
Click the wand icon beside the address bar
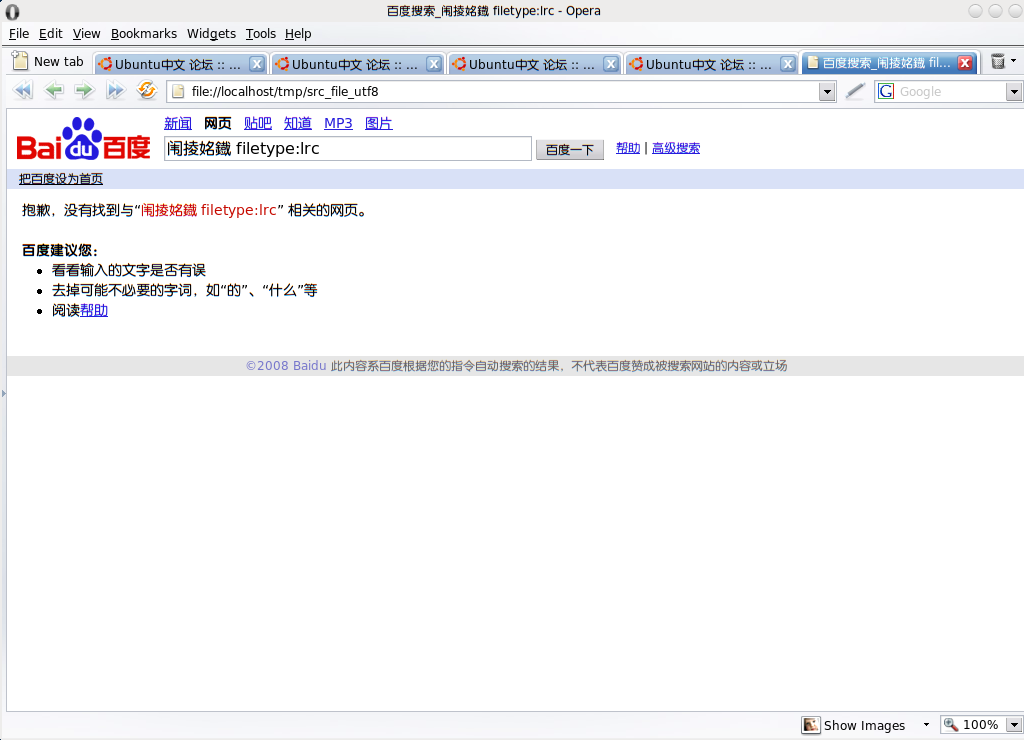pyautogui.click(x=855, y=91)
